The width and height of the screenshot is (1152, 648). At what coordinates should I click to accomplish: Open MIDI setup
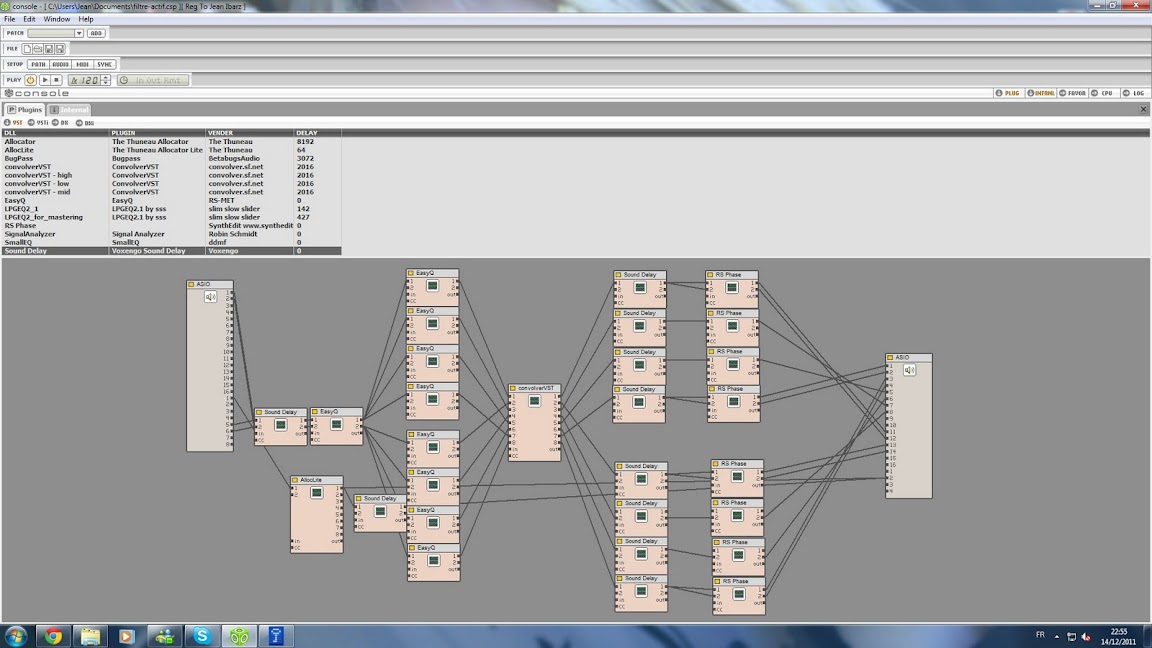click(x=82, y=65)
